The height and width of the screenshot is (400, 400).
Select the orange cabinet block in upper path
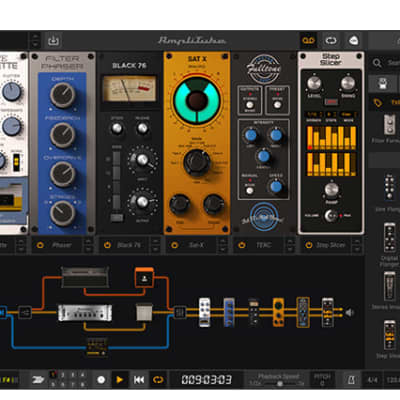click(x=144, y=277)
